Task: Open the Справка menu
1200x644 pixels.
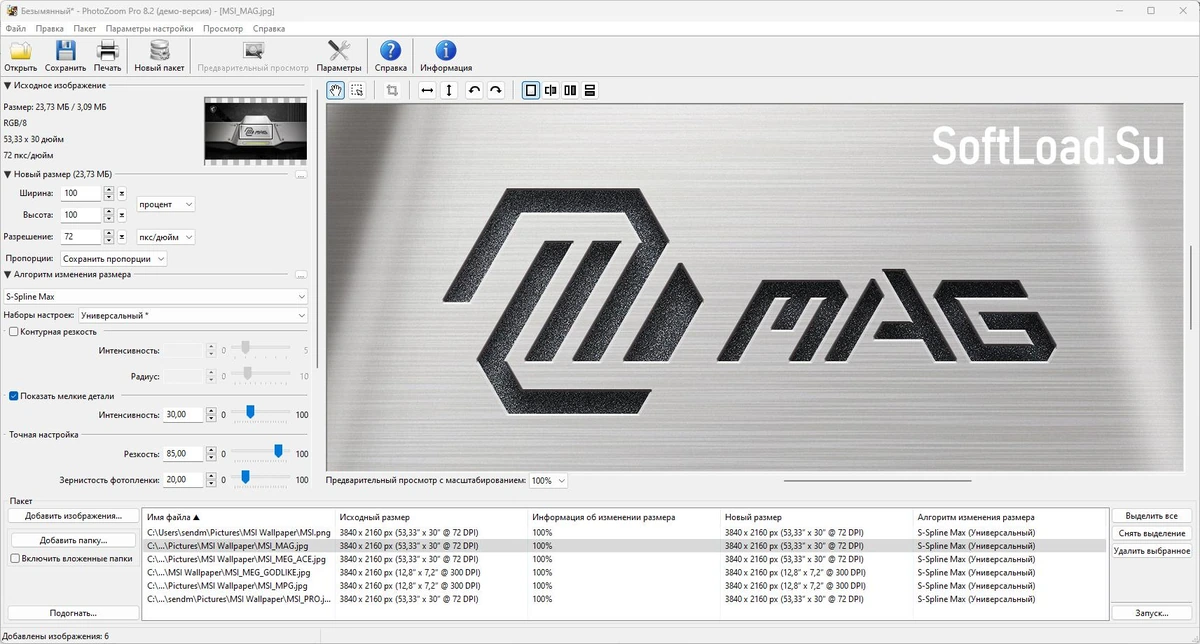Action: pos(269,29)
